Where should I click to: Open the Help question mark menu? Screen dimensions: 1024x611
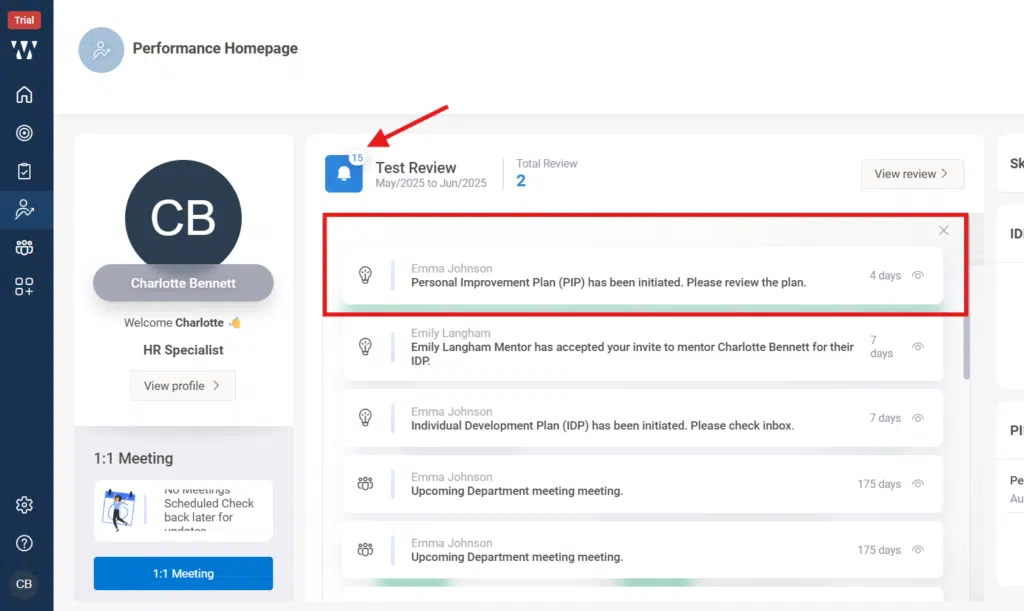tap(25, 544)
